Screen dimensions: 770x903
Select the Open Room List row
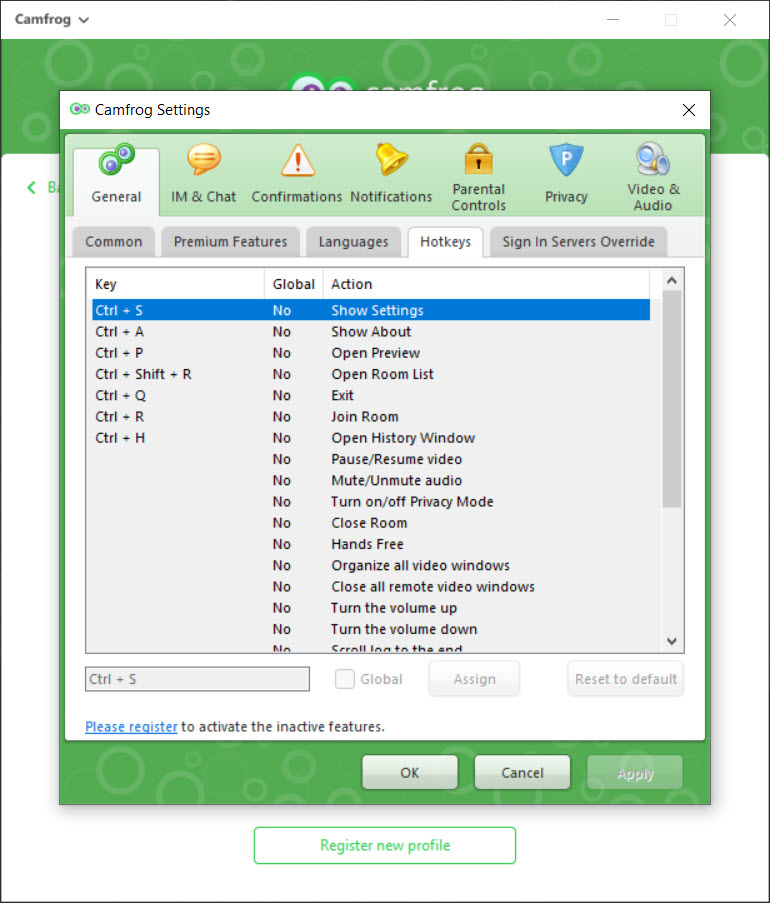pyautogui.click(x=371, y=374)
